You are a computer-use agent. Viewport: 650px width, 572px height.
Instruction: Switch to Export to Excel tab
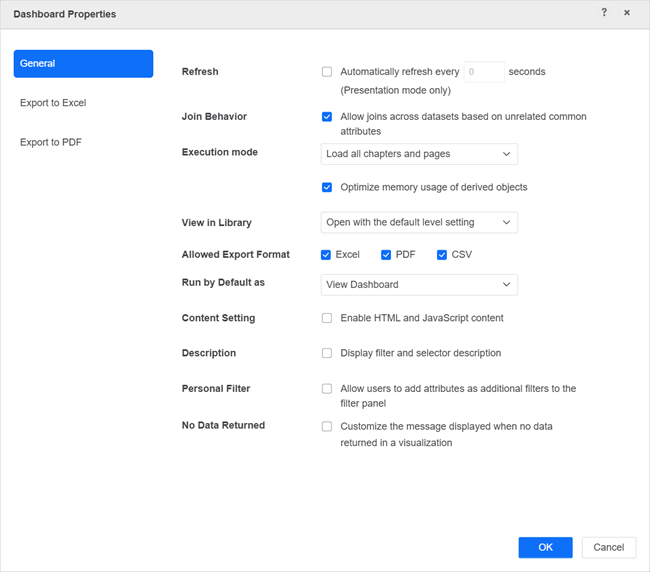coord(53,103)
